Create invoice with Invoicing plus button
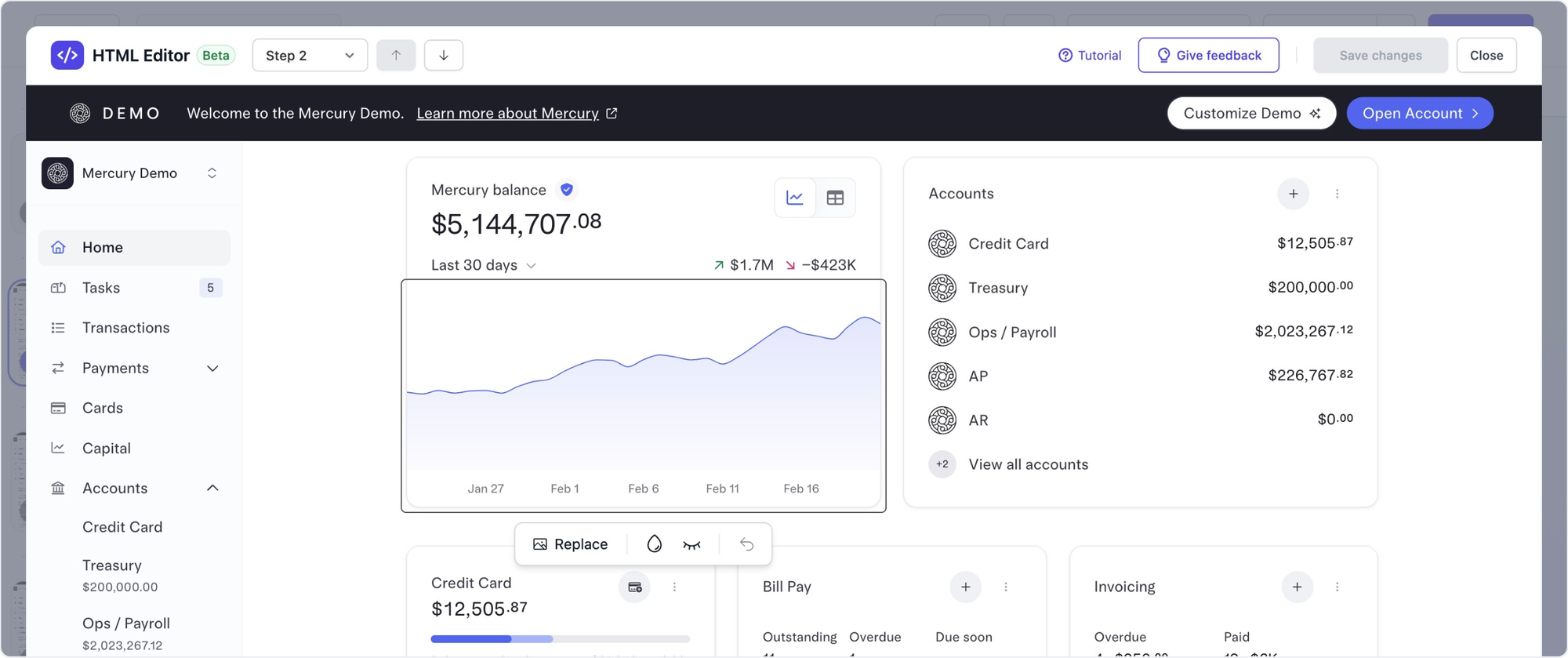The width and height of the screenshot is (1568, 658). click(x=1298, y=587)
